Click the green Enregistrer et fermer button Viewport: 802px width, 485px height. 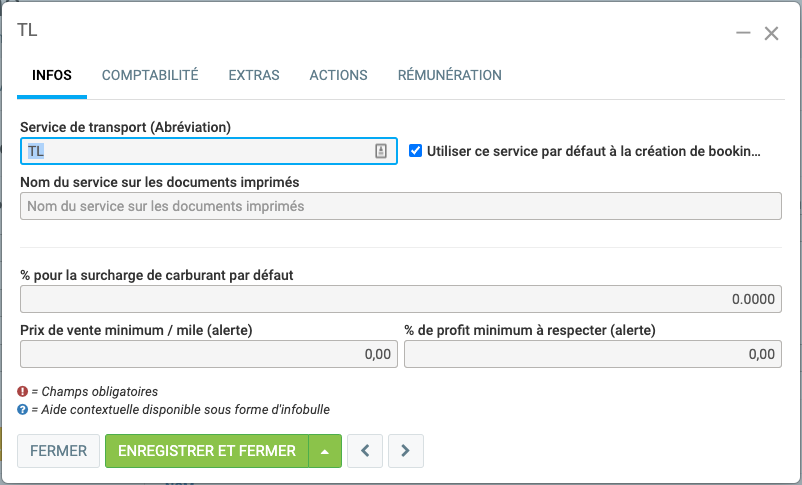pyautogui.click(x=207, y=451)
